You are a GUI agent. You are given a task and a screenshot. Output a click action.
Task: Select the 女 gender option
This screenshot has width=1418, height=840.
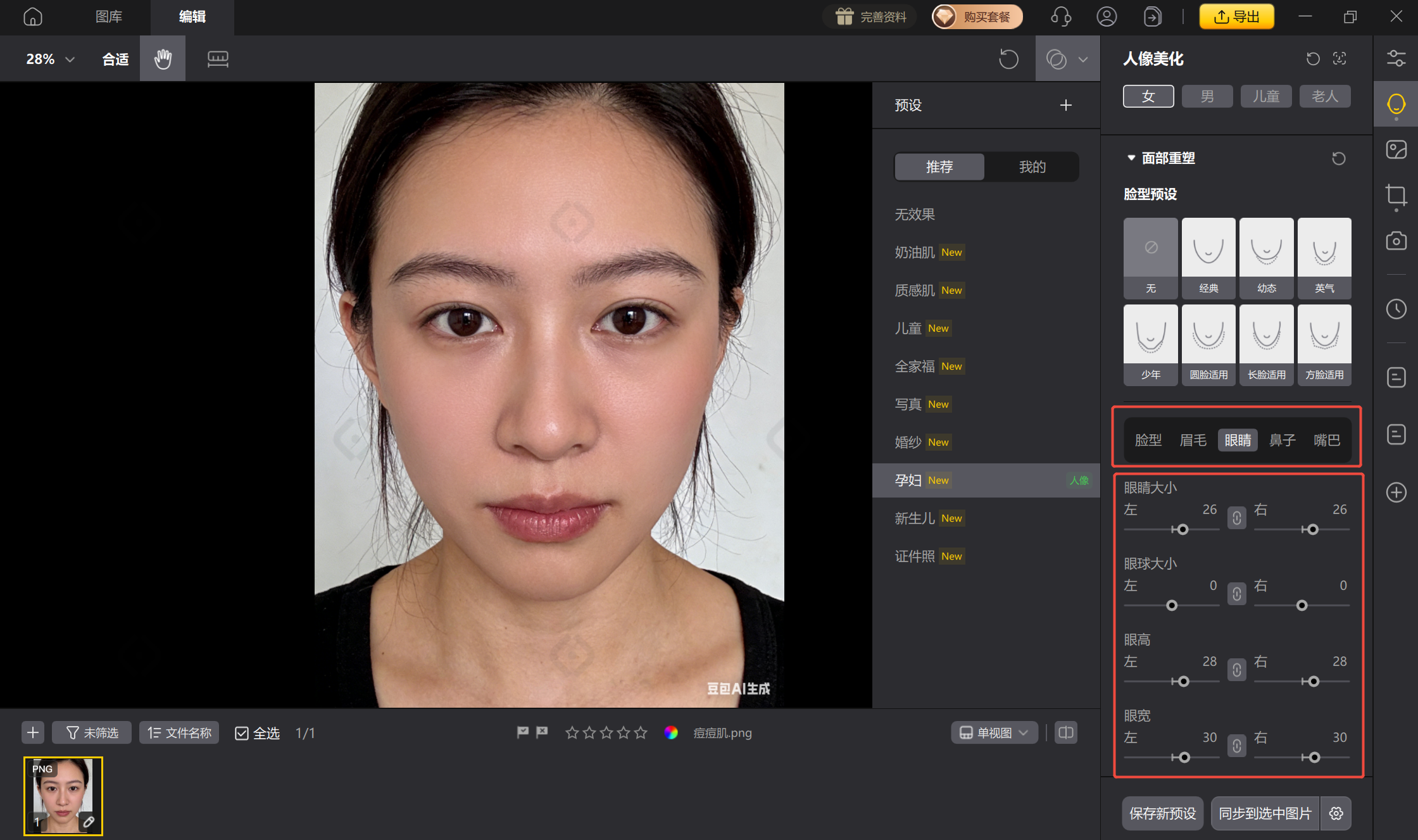click(x=1148, y=96)
